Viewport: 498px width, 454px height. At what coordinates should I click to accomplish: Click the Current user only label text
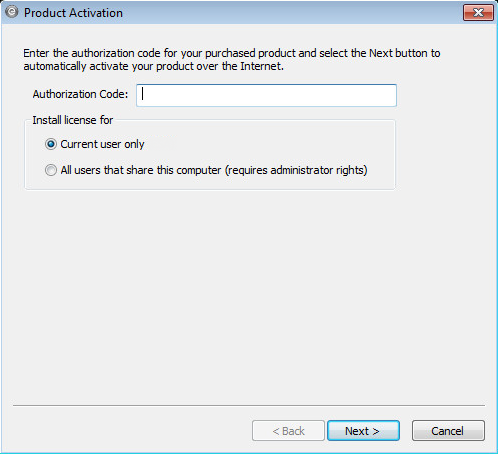click(102, 144)
